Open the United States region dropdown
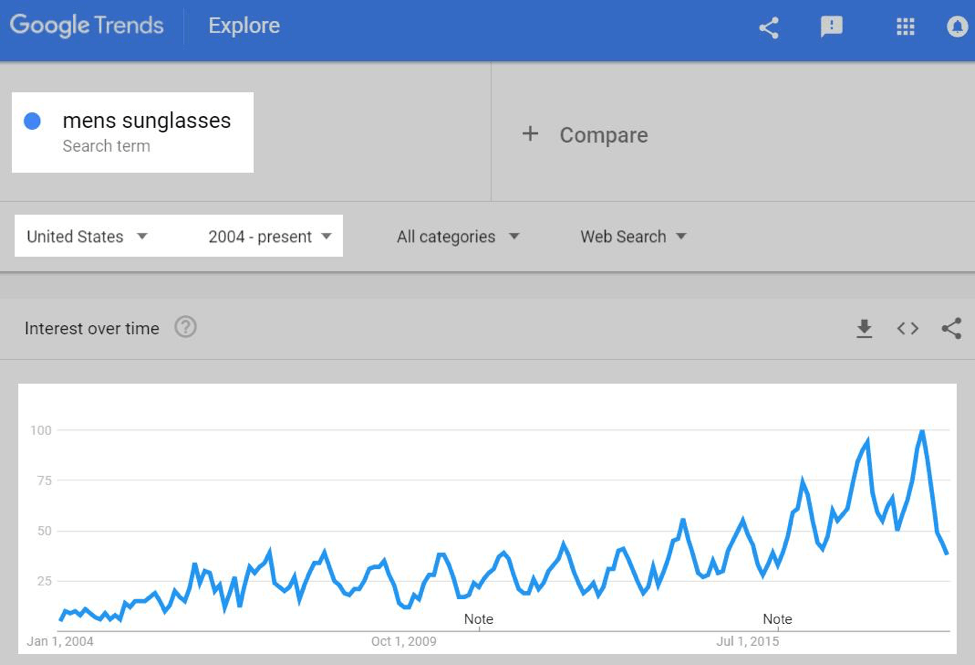 pyautogui.click(x=87, y=236)
